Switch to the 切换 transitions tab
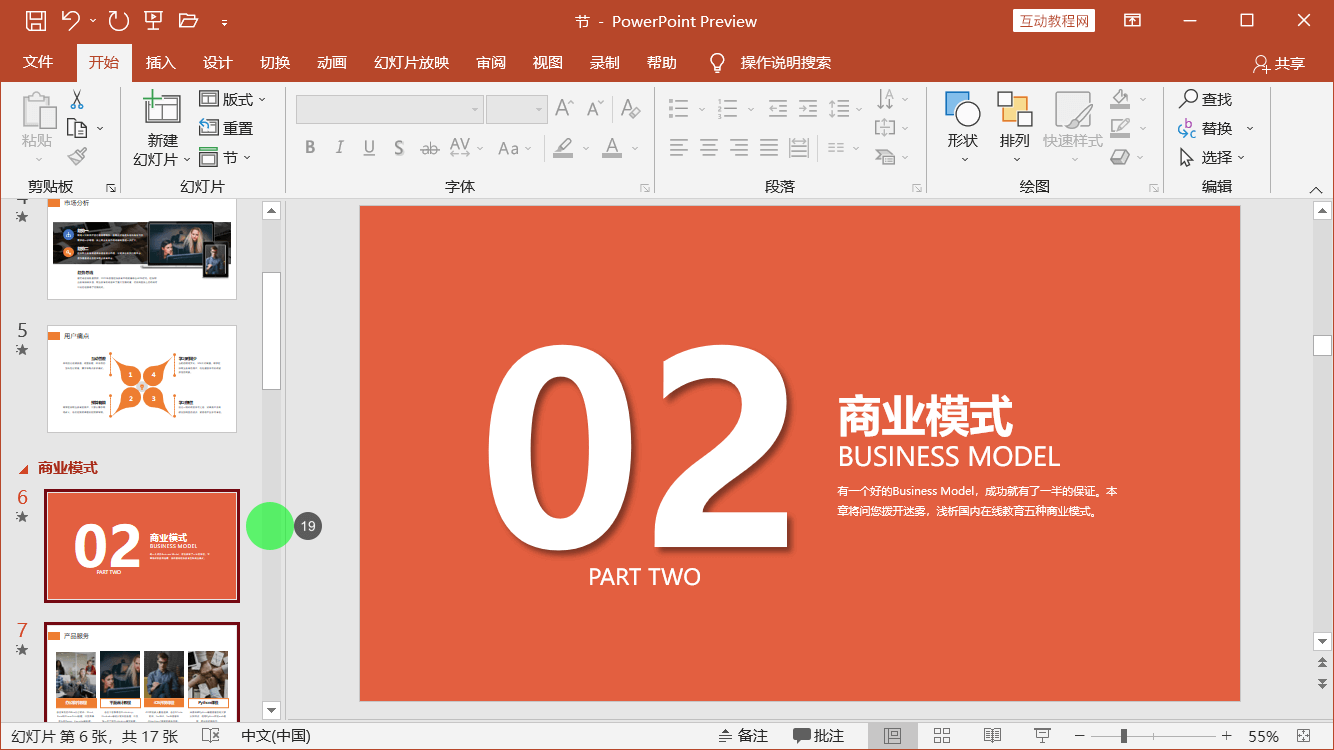 275,62
